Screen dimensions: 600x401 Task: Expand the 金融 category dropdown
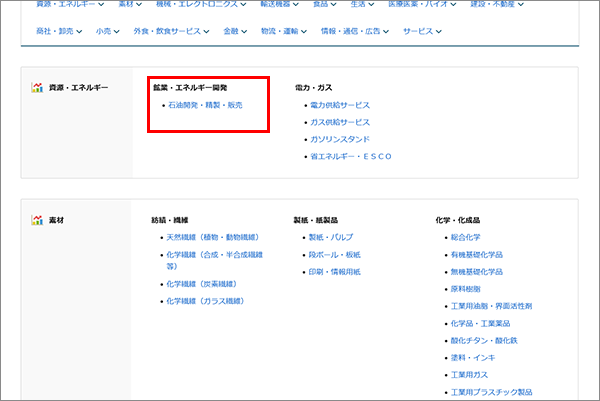pos(235,31)
